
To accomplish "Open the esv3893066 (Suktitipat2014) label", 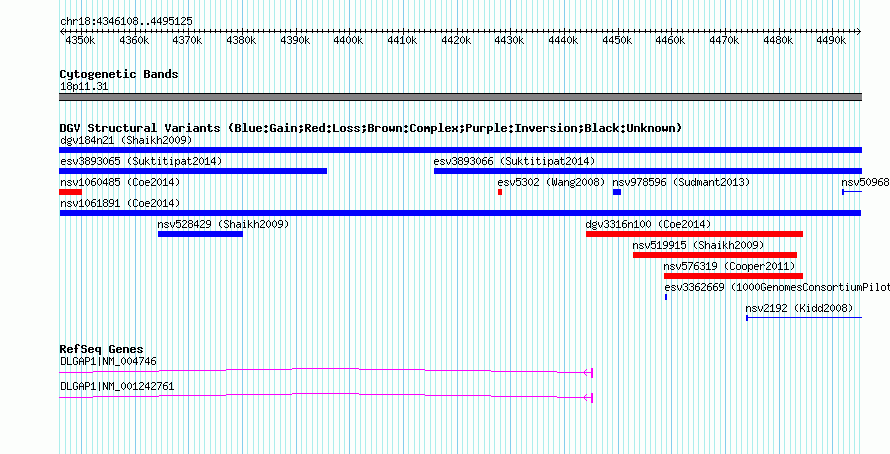I will click(x=514, y=161).
